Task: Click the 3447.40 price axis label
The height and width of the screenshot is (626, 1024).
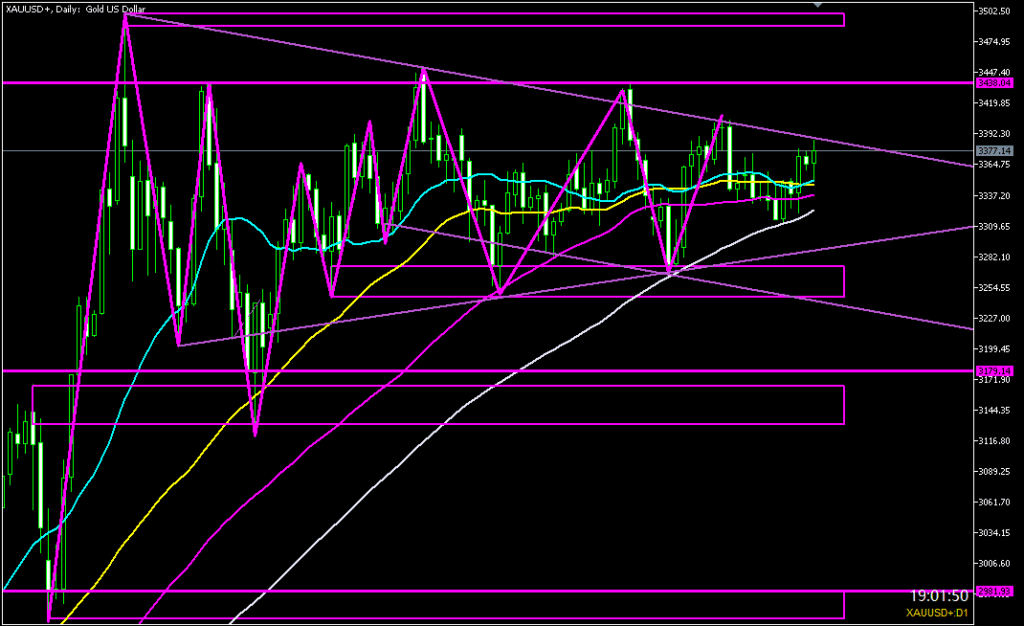Action: pyautogui.click(x=995, y=72)
